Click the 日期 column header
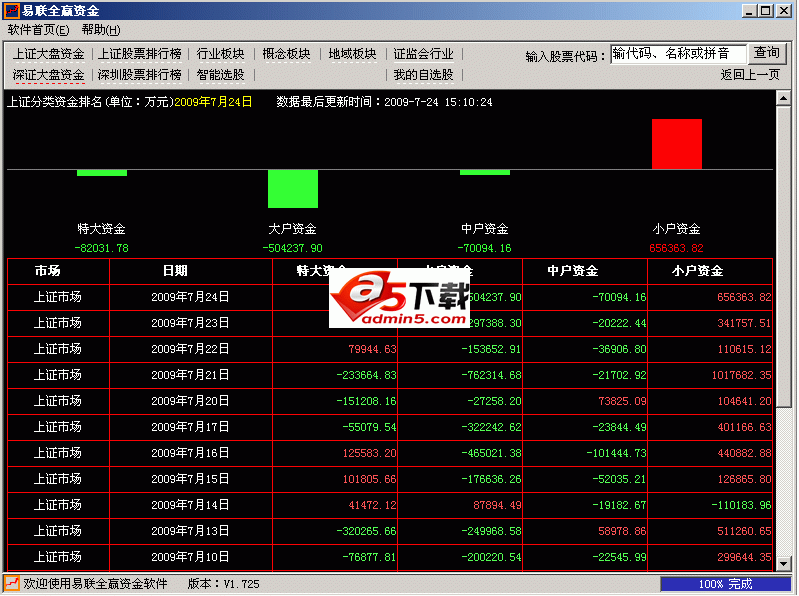The width and height of the screenshot is (799, 596). (191, 271)
